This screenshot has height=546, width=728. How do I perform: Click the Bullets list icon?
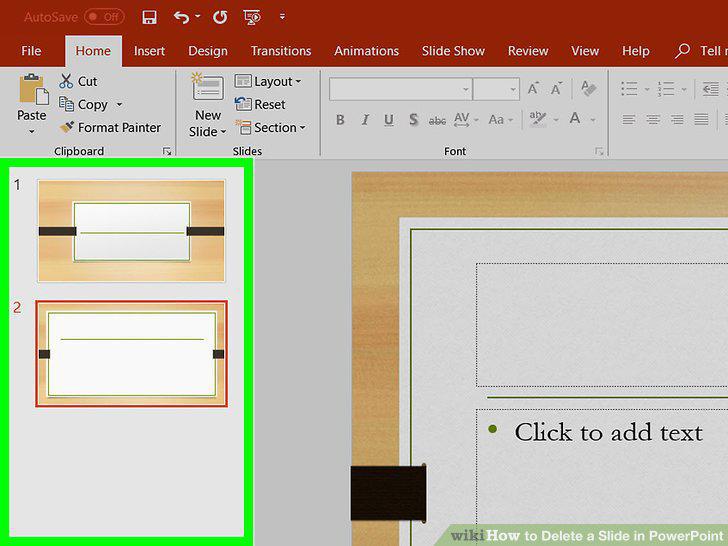[629, 88]
